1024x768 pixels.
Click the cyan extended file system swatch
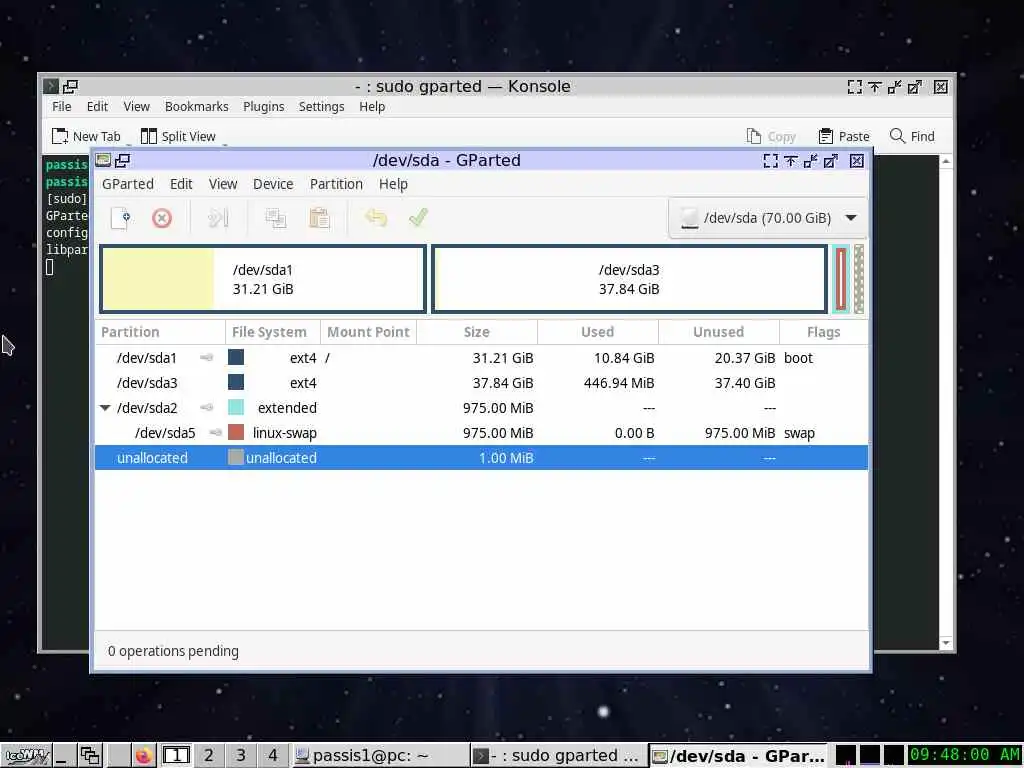pyautogui.click(x=236, y=408)
